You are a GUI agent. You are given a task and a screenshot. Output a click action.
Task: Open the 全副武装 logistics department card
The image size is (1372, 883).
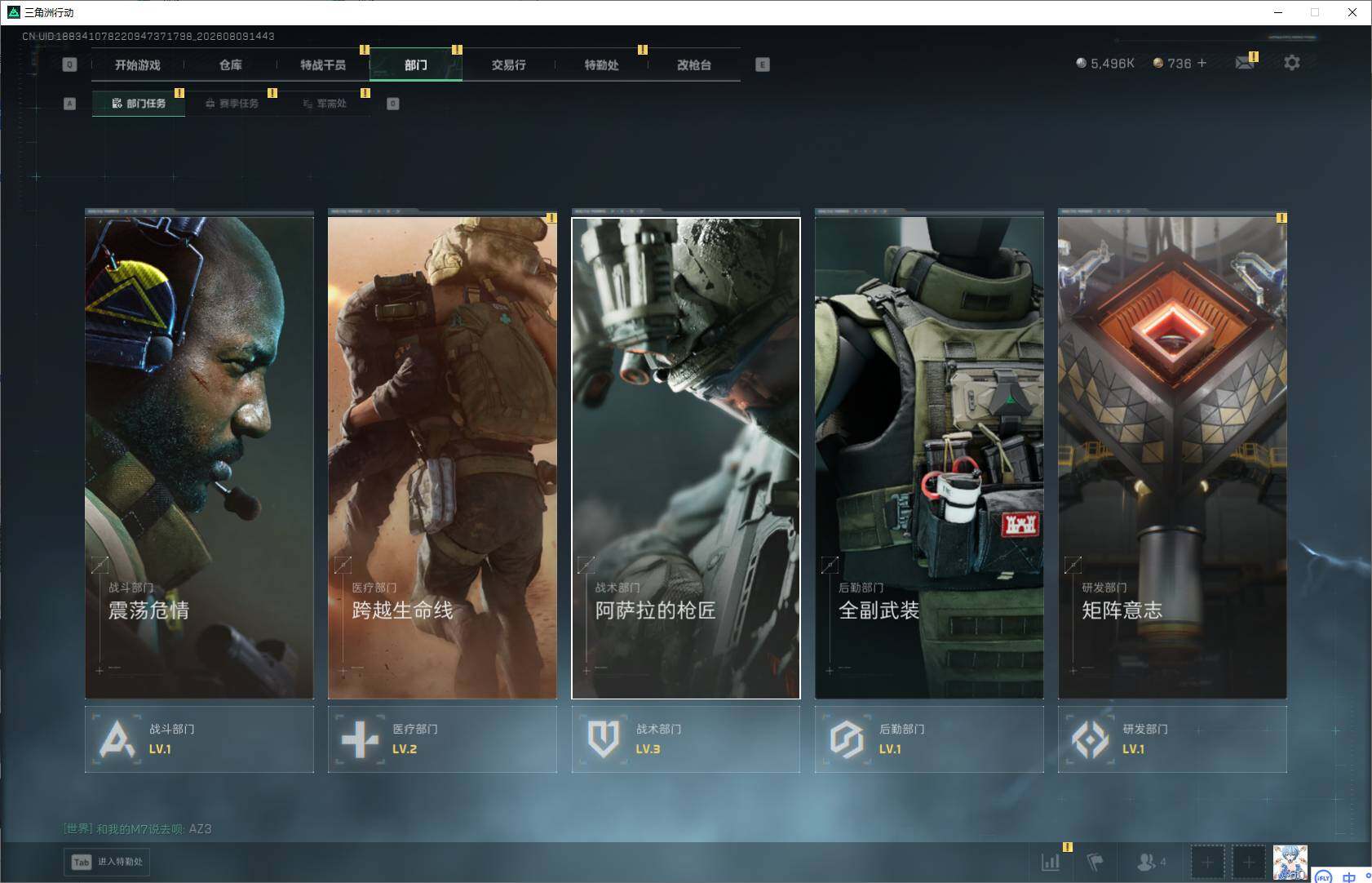(x=929, y=457)
